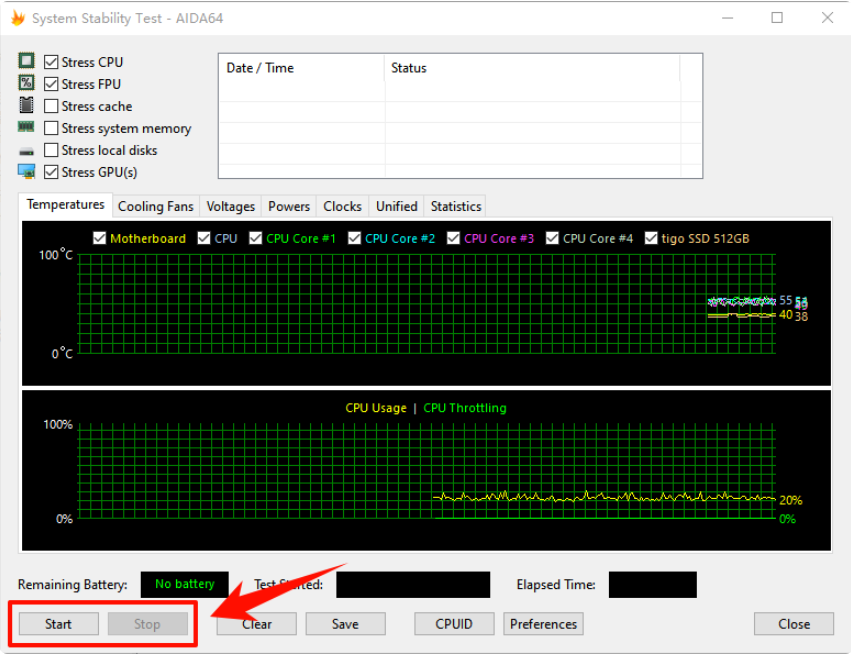
Task: Click the GPU monitor icon
Action: (x=26, y=171)
